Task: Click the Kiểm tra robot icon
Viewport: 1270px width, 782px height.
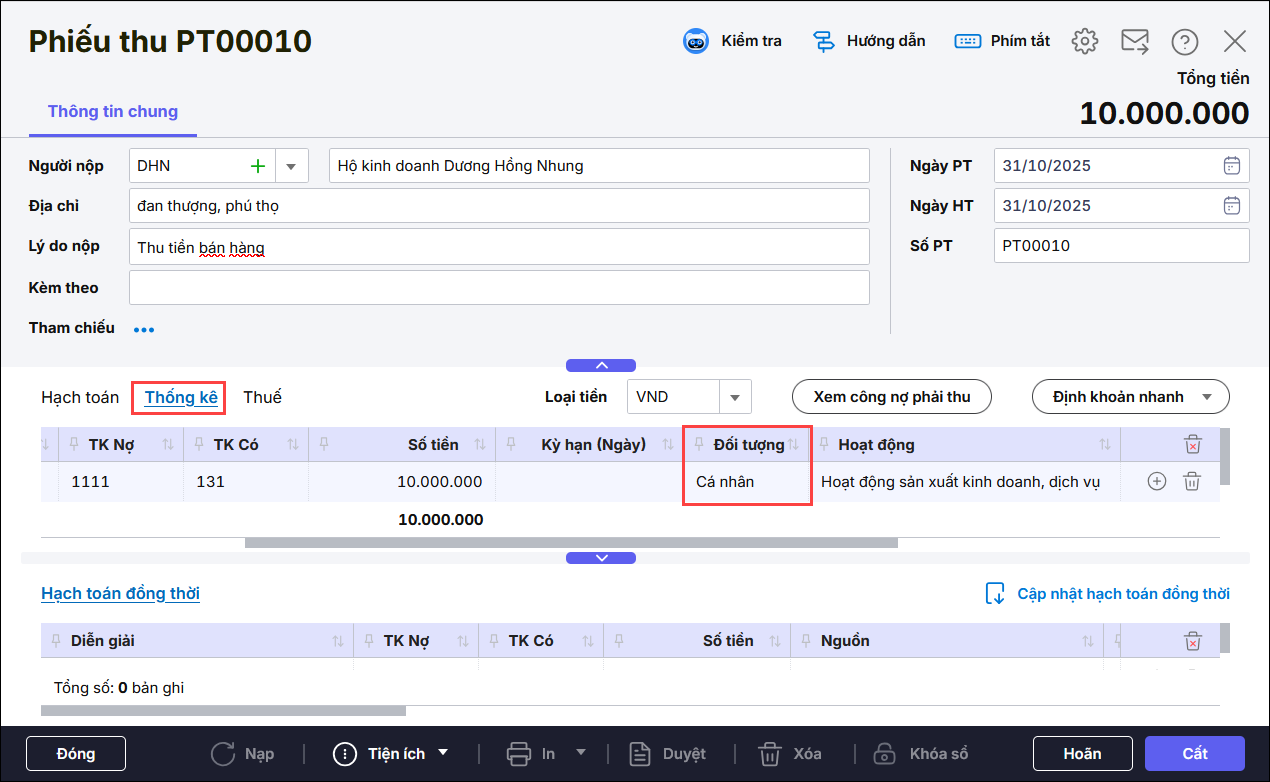Action: tap(696, 41)
